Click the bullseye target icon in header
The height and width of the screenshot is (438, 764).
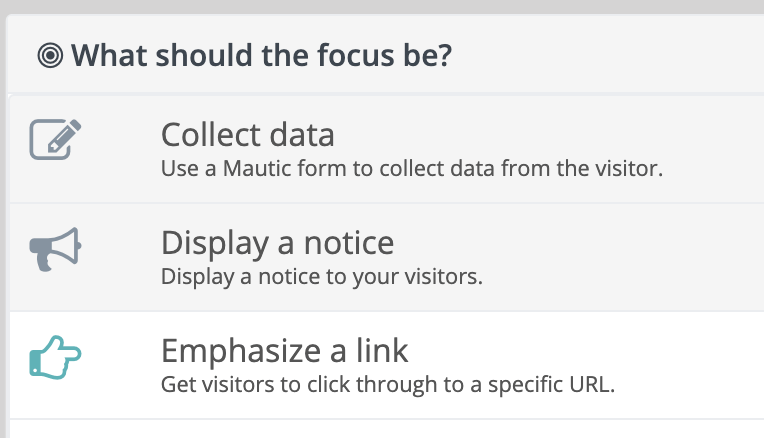coord(50,55)
